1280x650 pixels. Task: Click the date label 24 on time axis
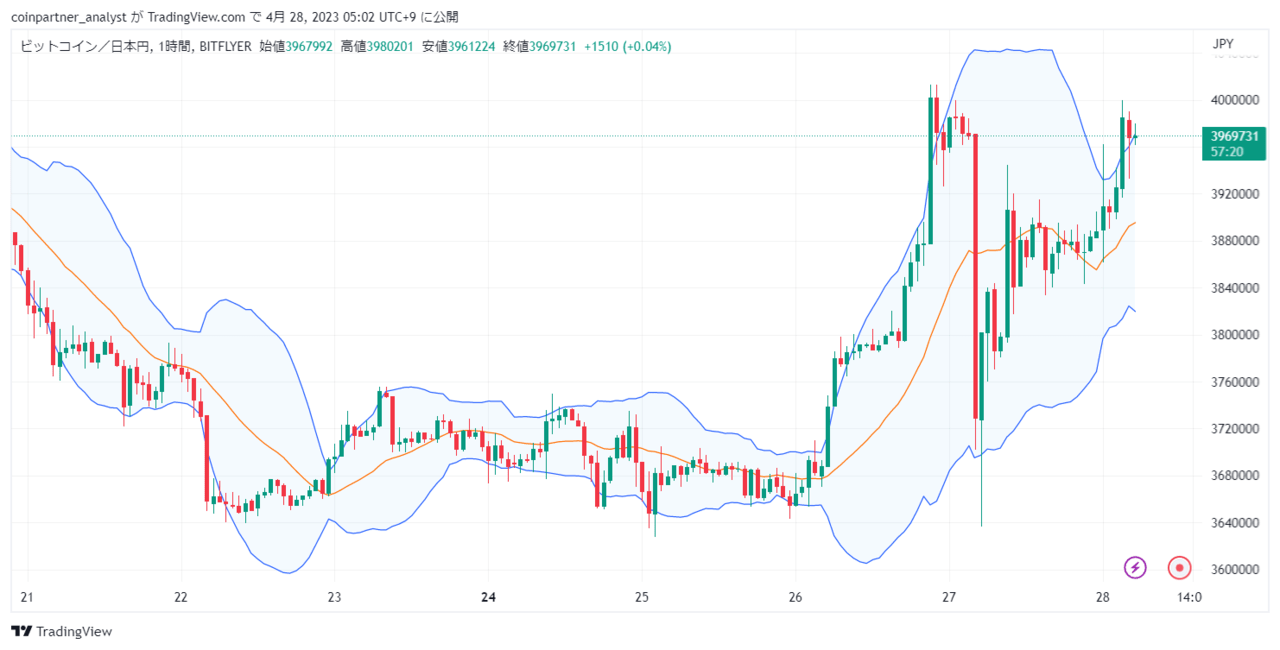coord(488,598)
